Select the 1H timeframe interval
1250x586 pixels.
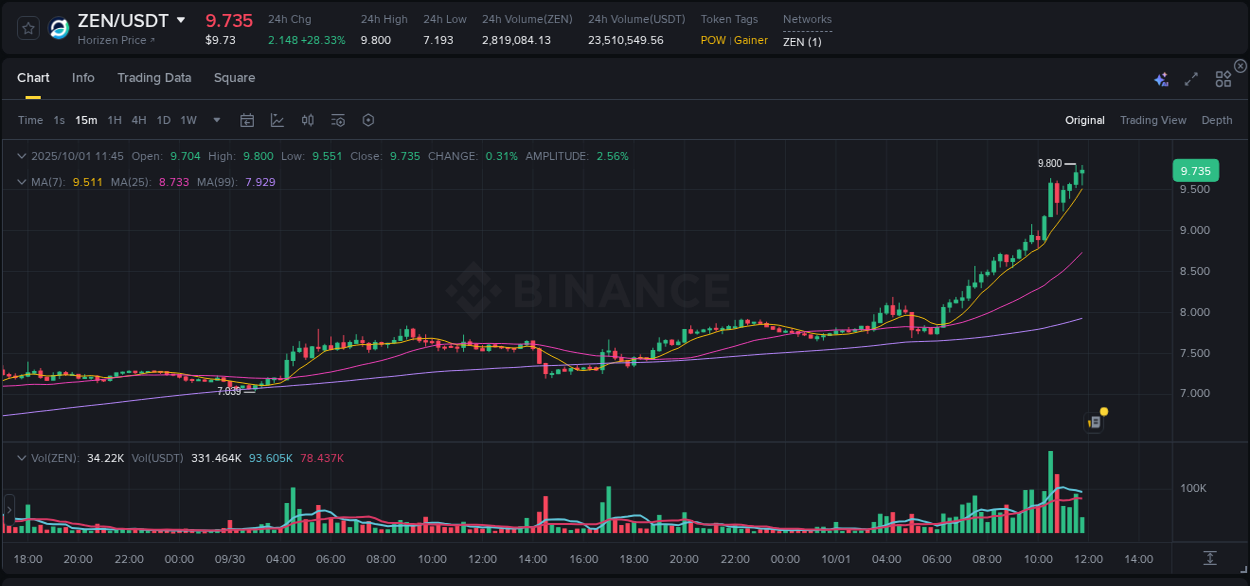pyautogui.click(x=115, y=120)
